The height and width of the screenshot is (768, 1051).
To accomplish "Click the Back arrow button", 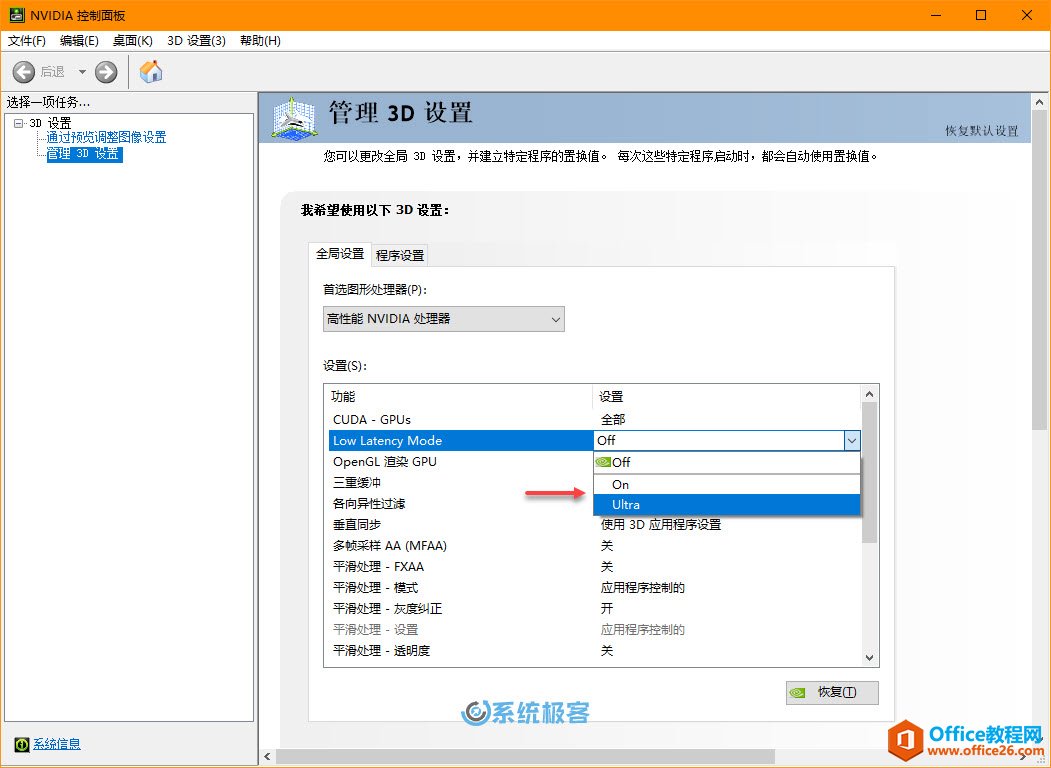I will coord(25,72).
